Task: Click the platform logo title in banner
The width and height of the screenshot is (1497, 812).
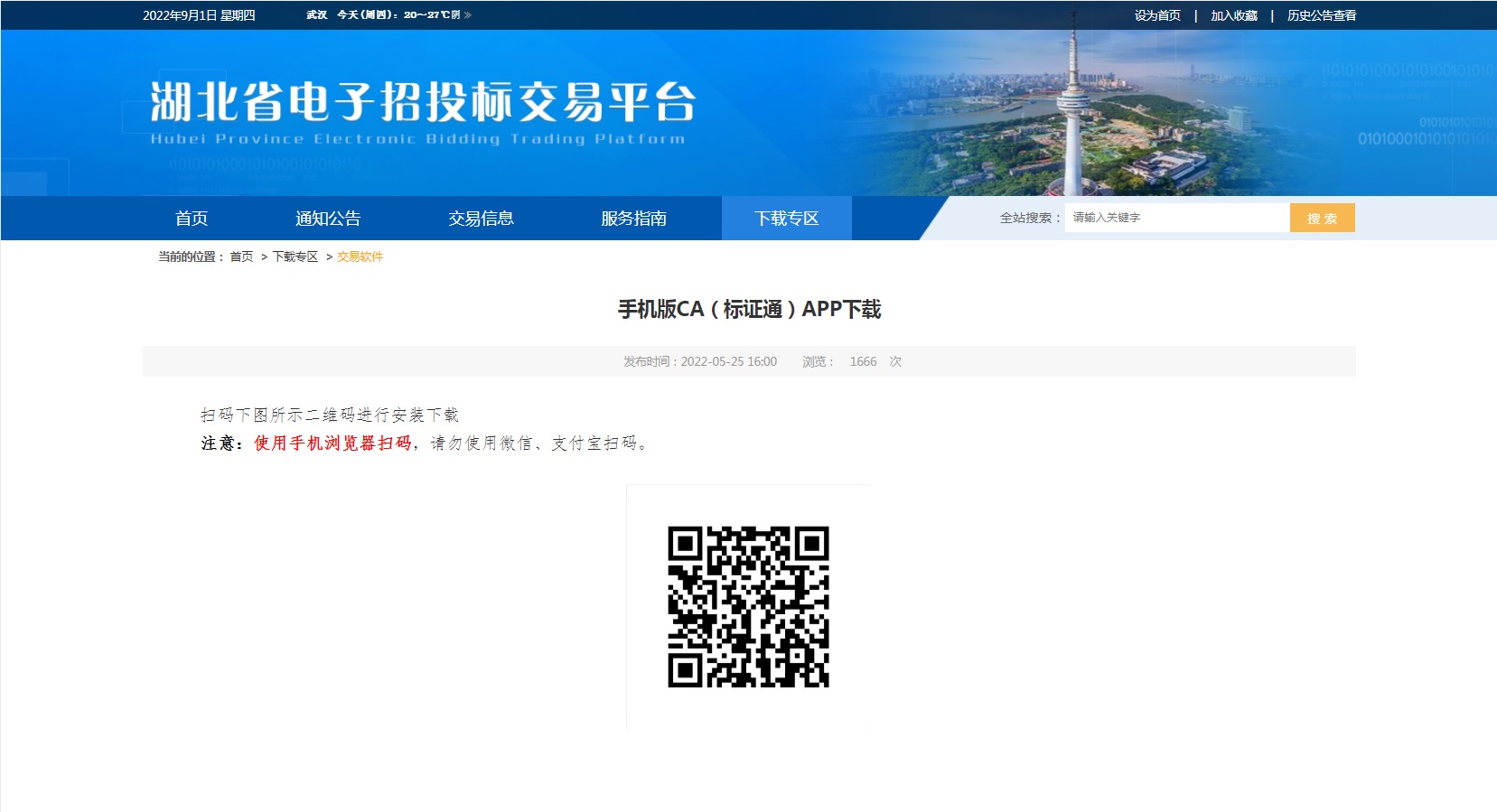Action: (423, 102)
